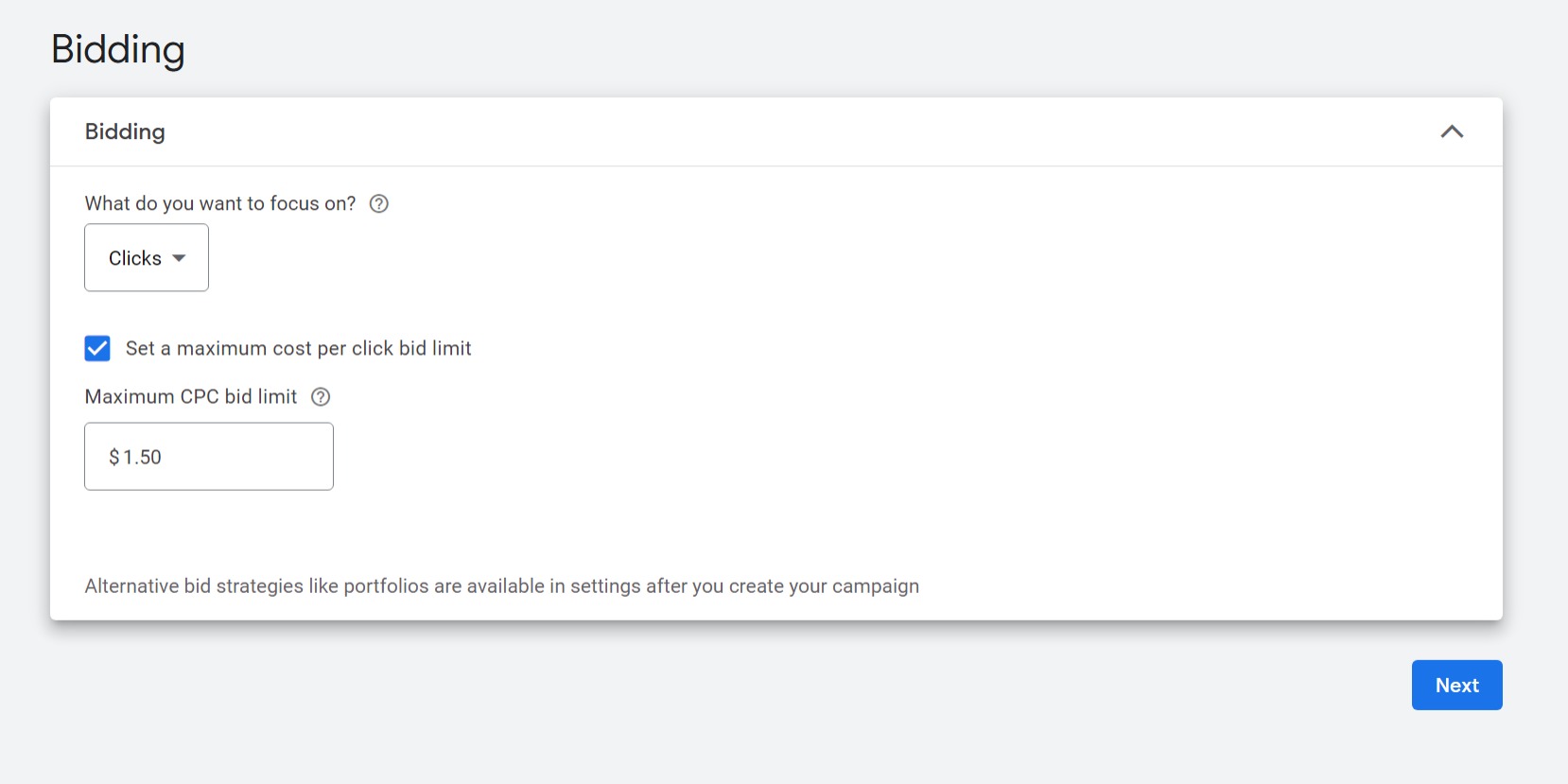
Task: Open the Clicks focus dropdown
Action: 147,257
